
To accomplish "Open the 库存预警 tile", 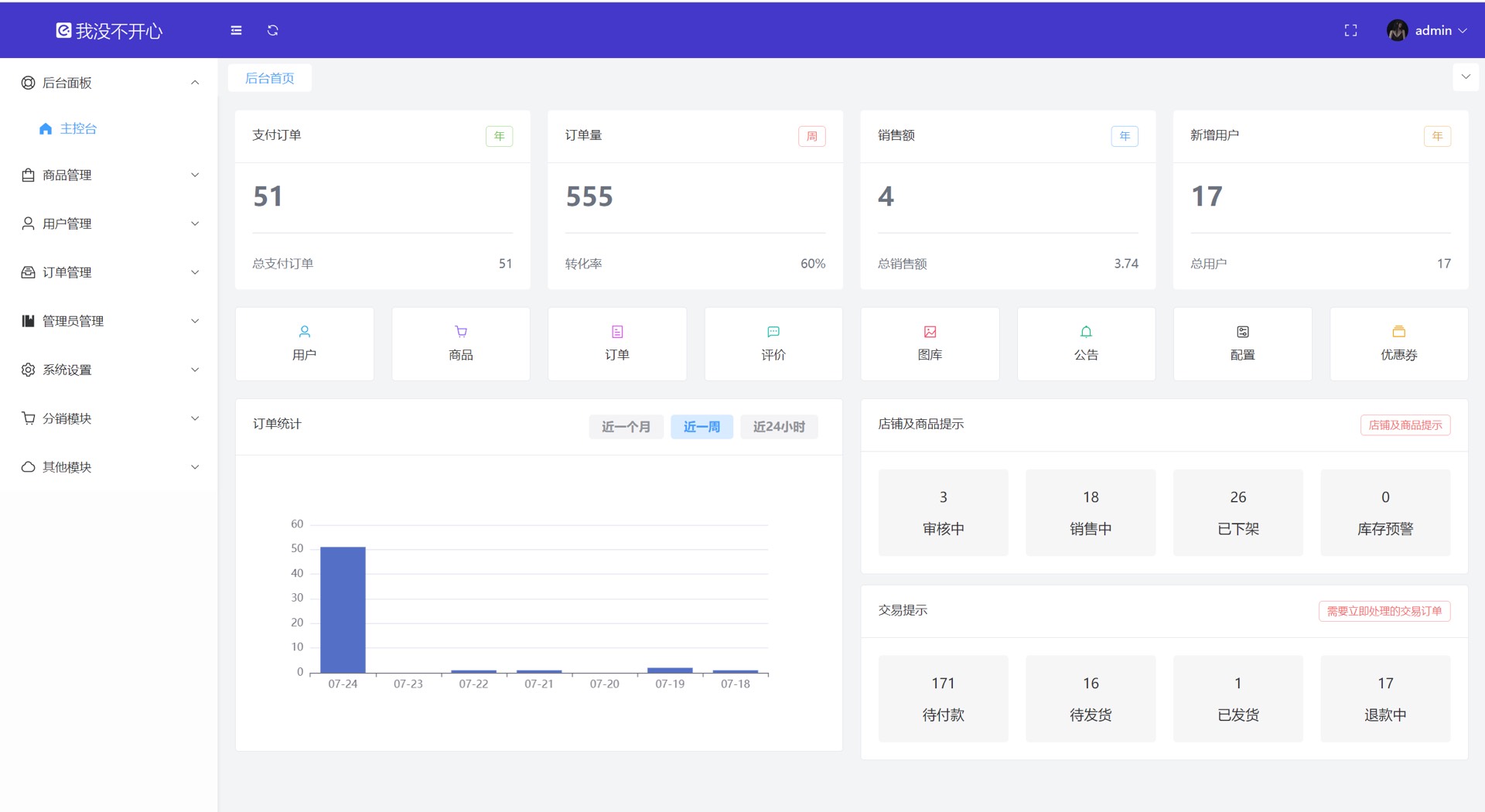I will click(1385, 513).
